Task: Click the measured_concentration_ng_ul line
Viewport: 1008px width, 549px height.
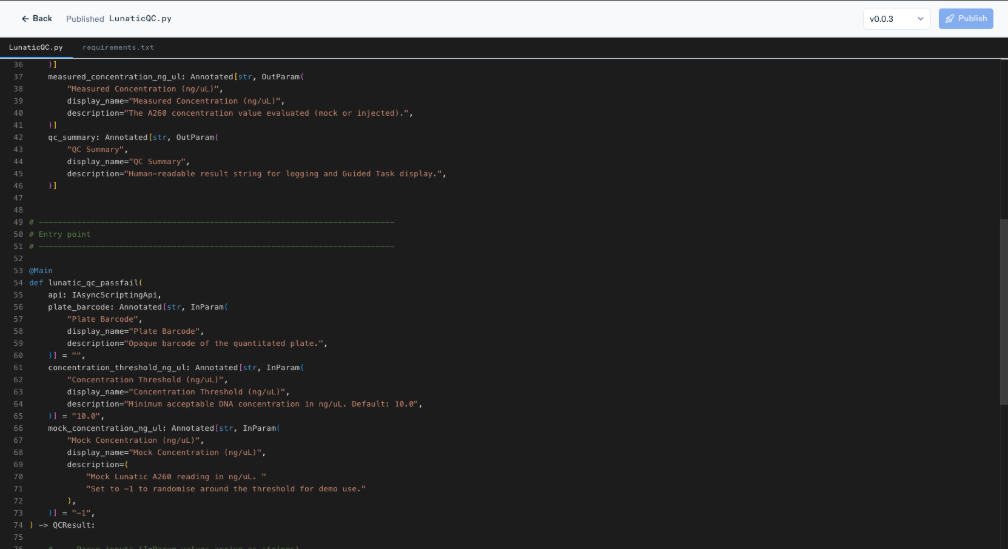Action: tap(176, 76)
